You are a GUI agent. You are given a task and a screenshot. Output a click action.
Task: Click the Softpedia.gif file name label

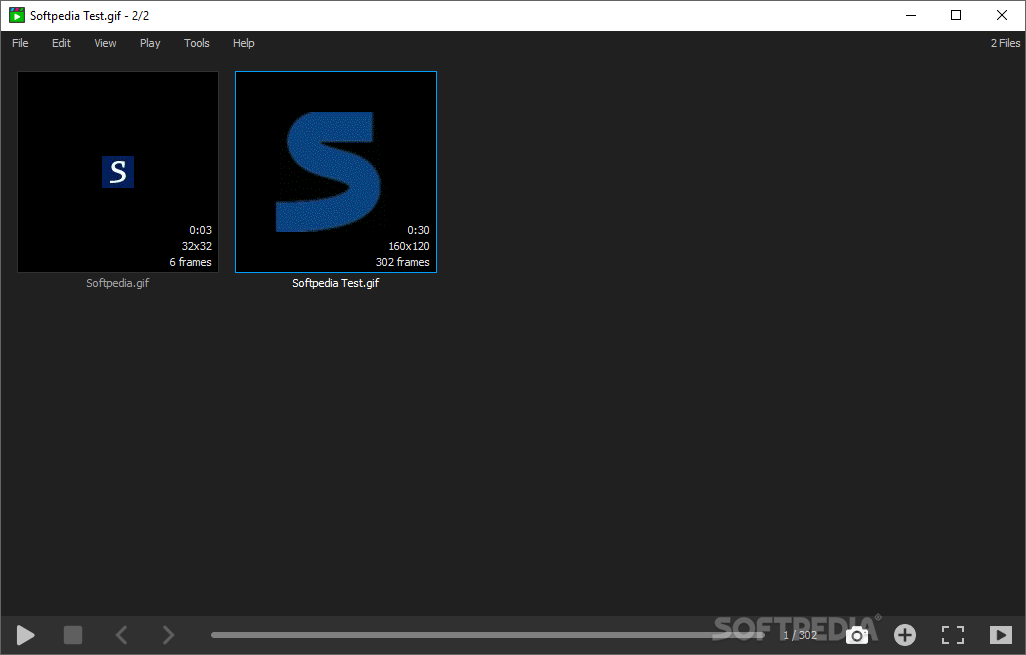click(x=118, y=283)
